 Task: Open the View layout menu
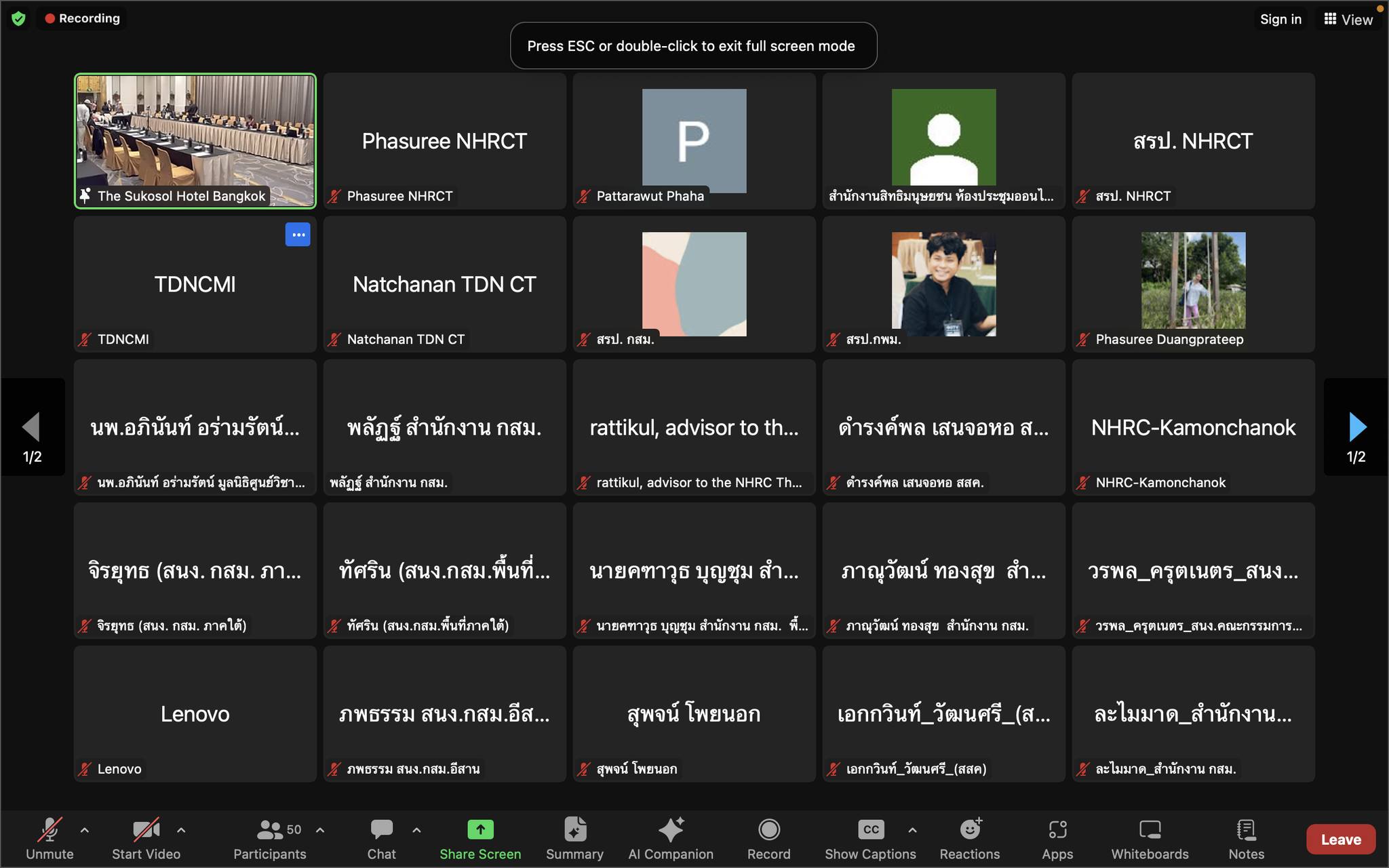[x=1348, y=19]
